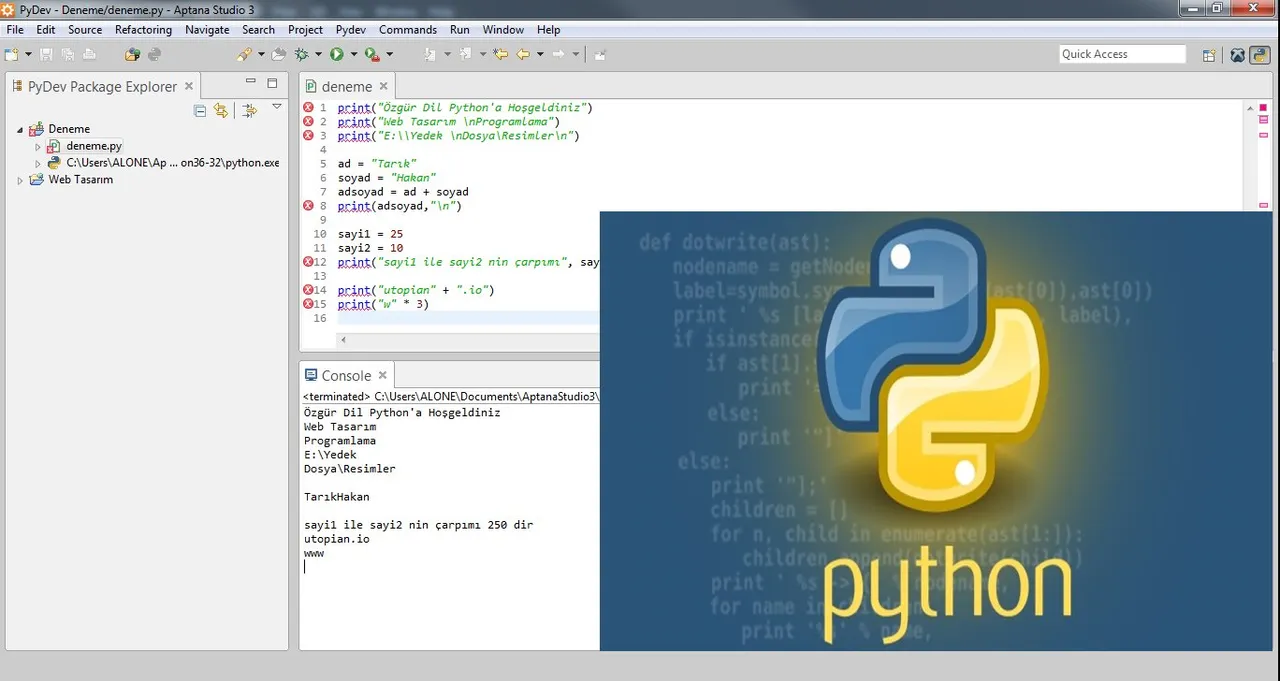Click error marker on line 1
1280x681 pixels.
308,107
